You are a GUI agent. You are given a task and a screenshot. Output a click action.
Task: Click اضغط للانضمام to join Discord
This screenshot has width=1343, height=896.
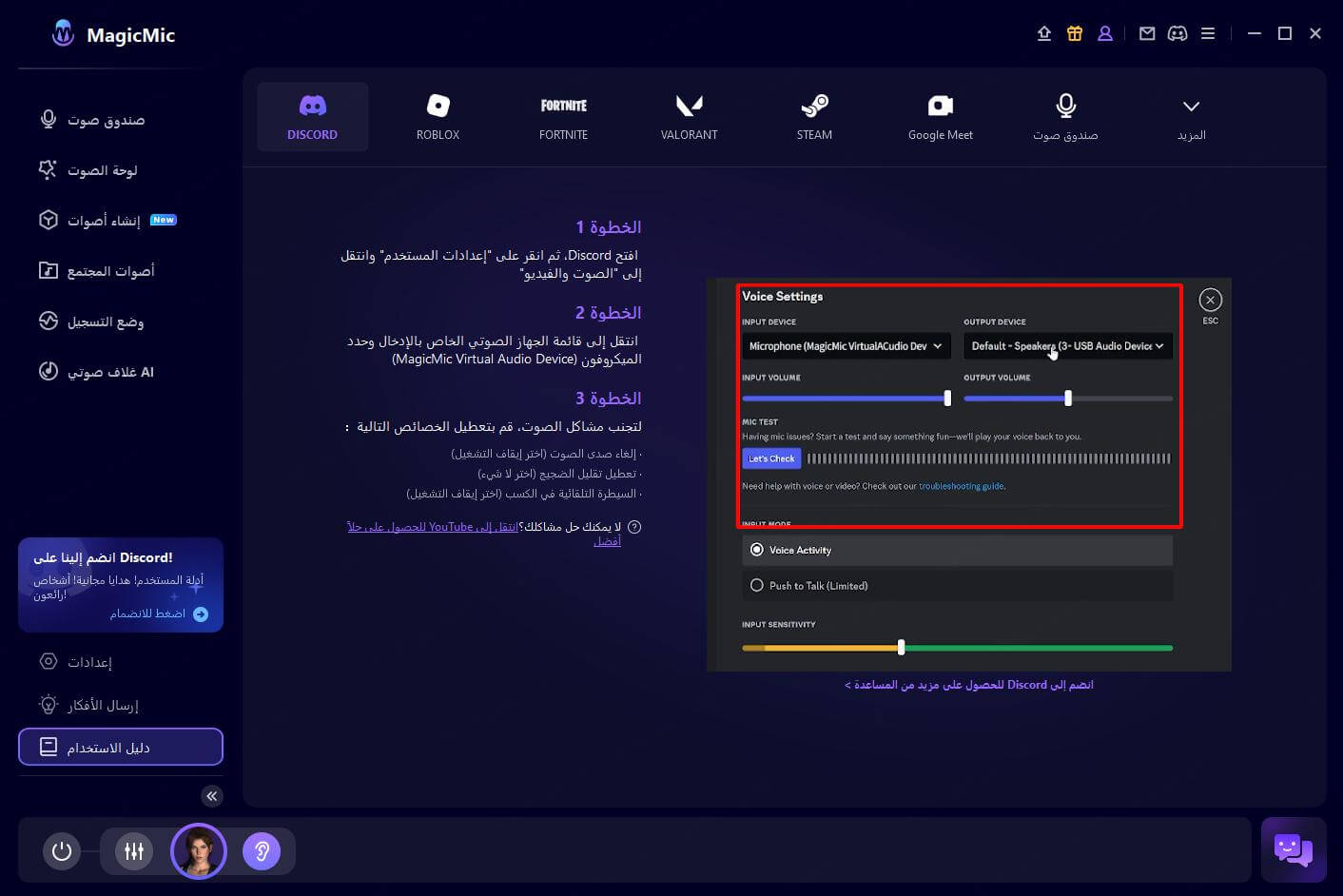click(x=159, y=614)
